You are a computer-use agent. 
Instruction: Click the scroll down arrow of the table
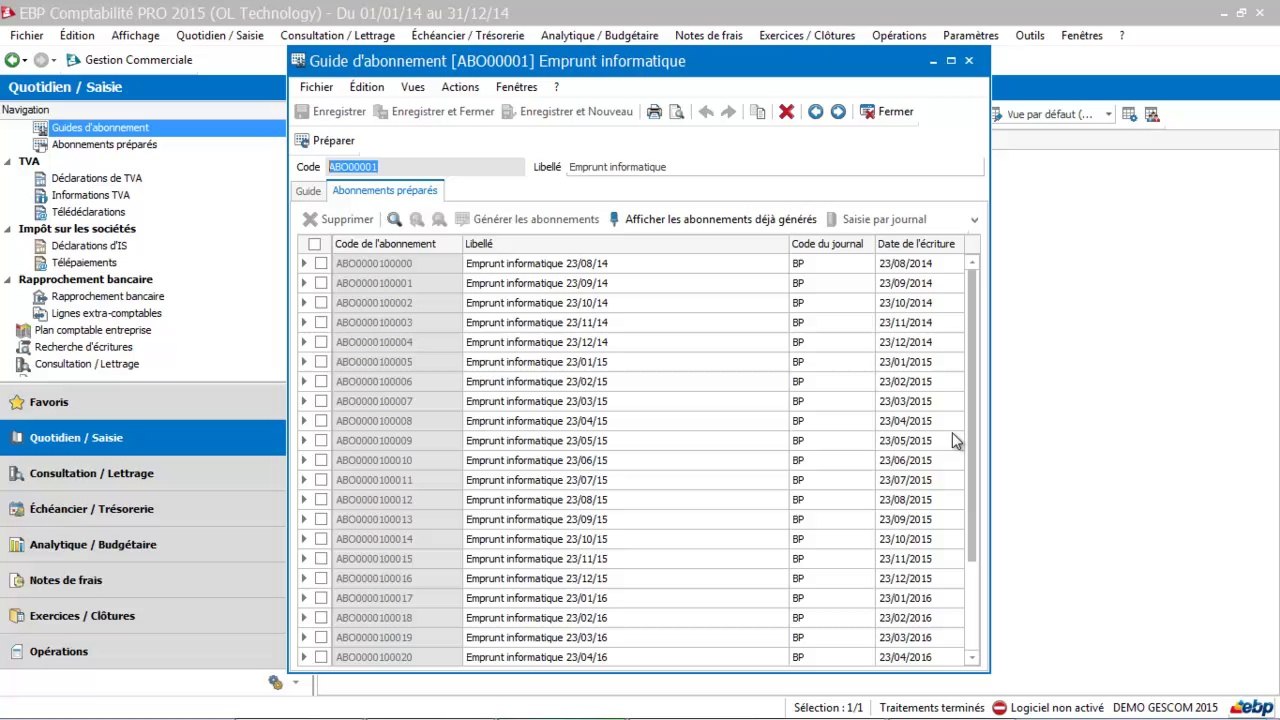(x=972, y=657)
